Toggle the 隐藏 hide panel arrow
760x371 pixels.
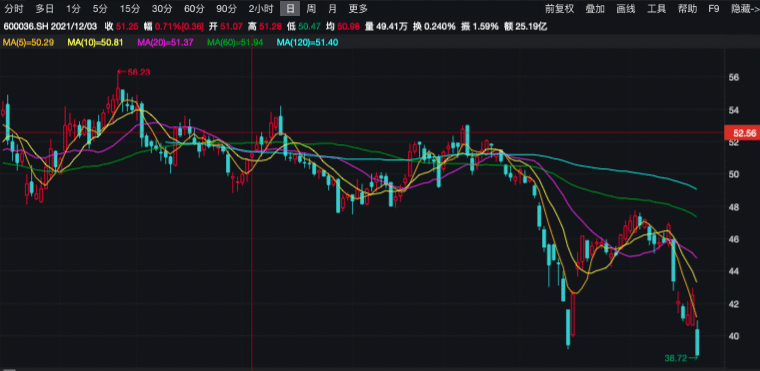click(744, 8)
